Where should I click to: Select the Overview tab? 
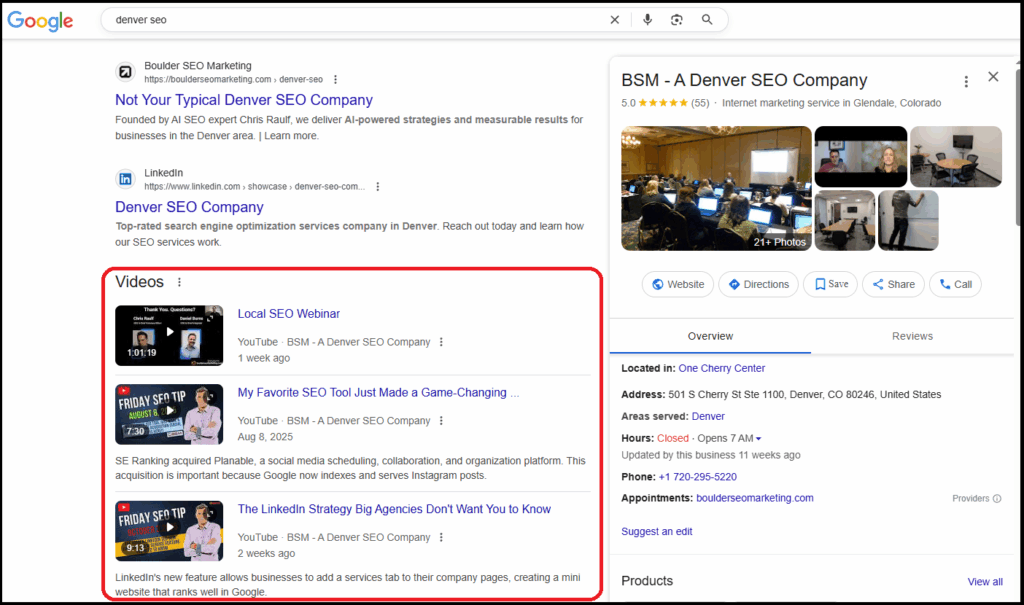pos(710,336)
